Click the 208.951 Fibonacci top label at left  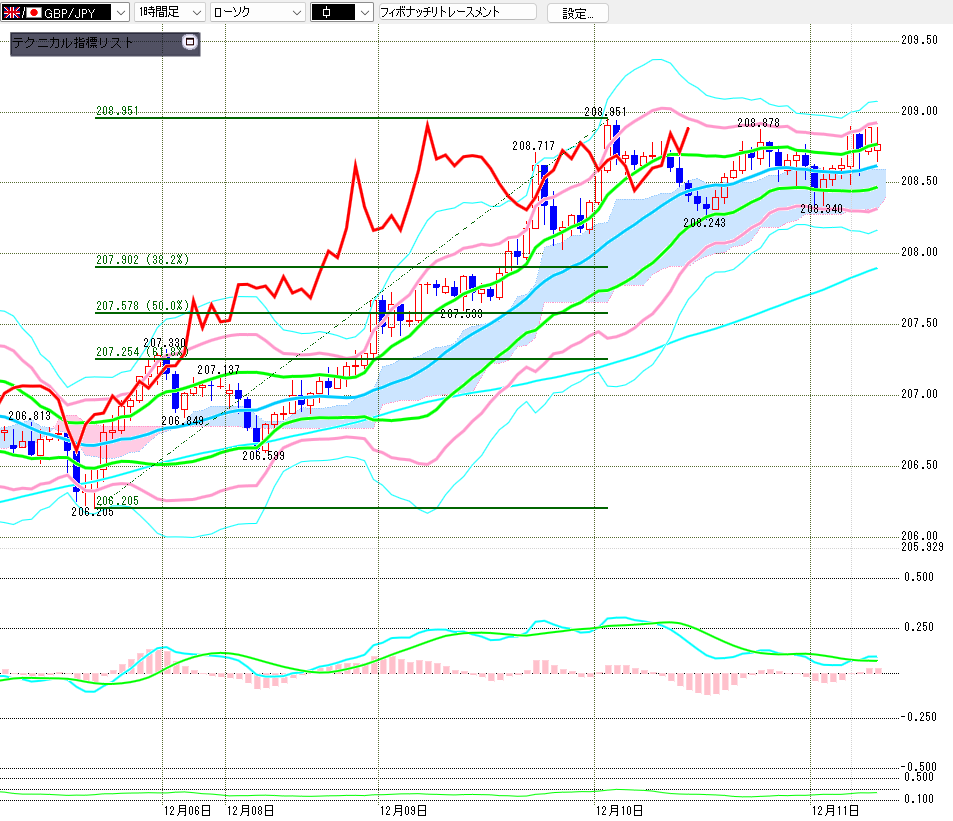click(x=116, y=111)
